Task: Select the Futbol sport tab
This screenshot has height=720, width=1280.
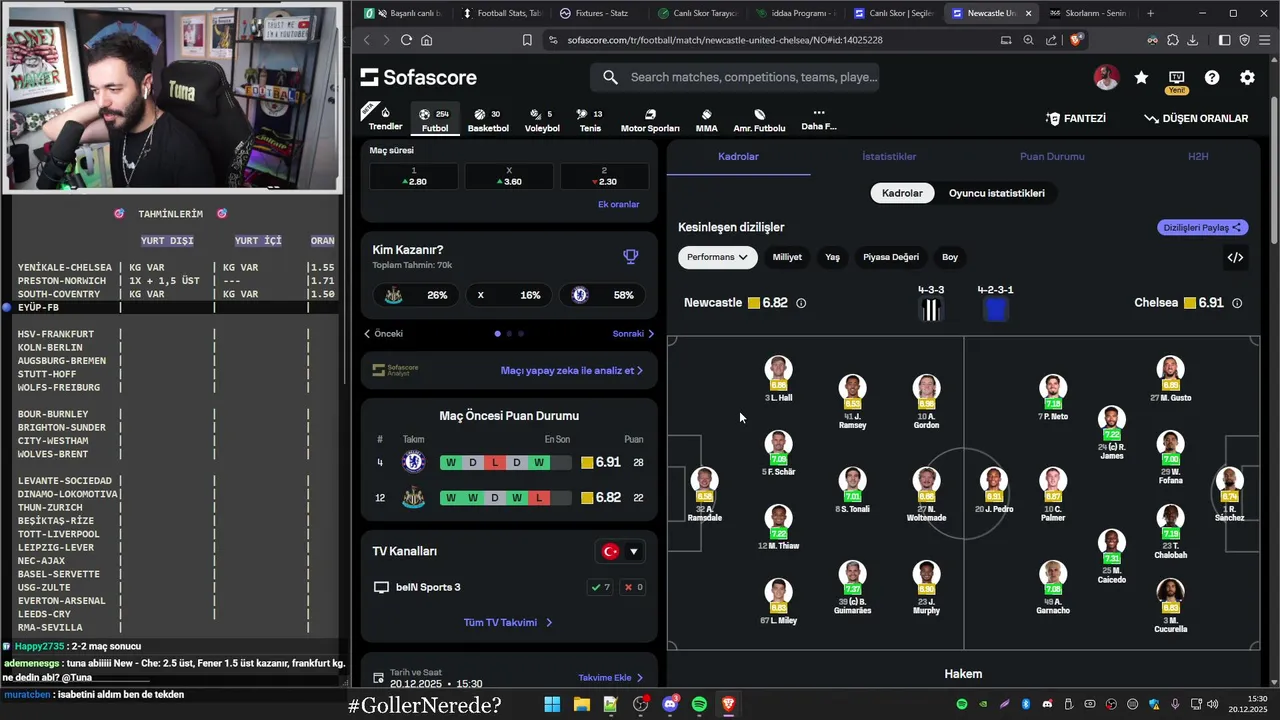Action: coord(435,120)
